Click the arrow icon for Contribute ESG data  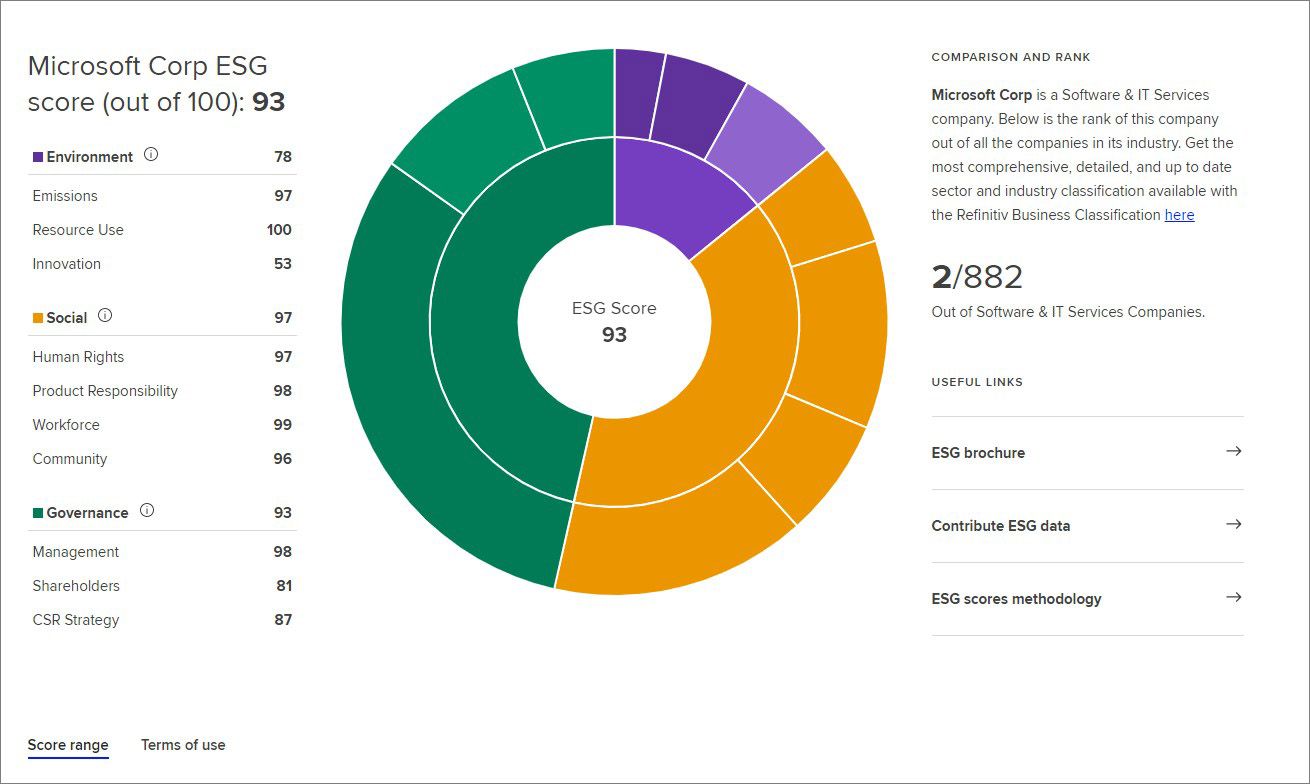click(x=1234, y=524)
